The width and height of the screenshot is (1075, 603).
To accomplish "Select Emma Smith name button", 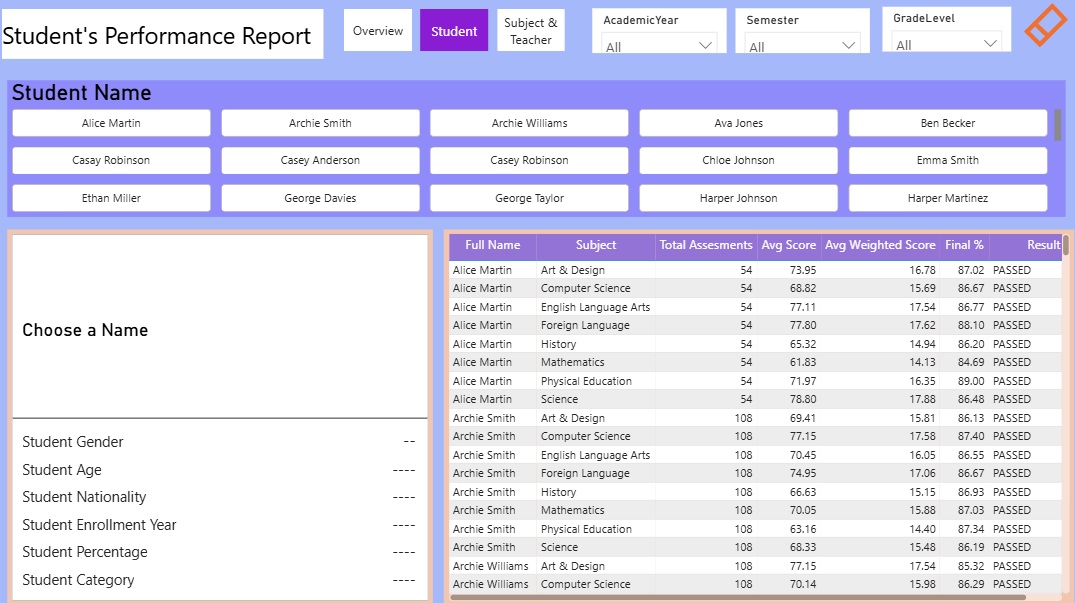I will [948, 160].
